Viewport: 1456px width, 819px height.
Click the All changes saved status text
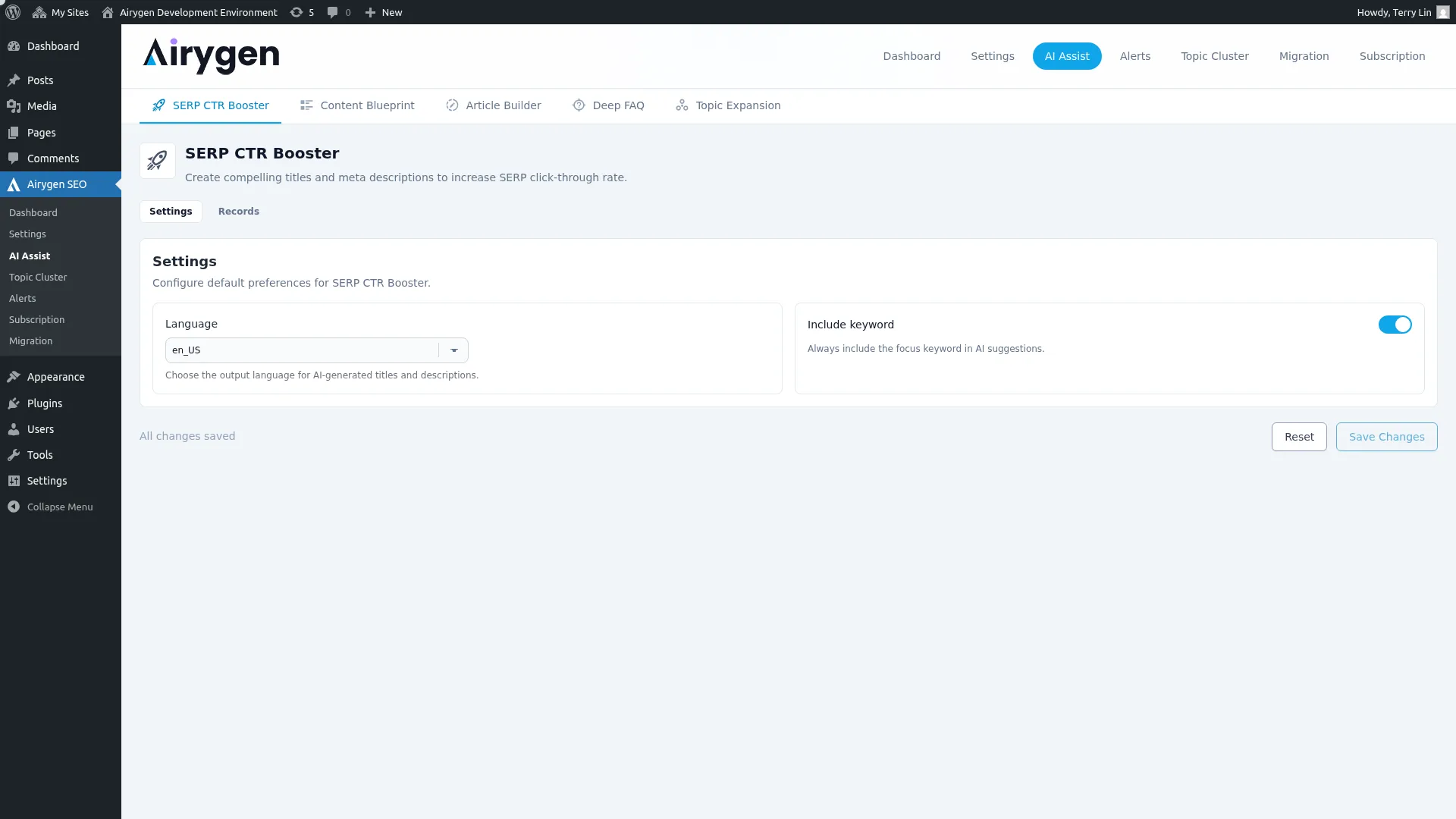187,436
